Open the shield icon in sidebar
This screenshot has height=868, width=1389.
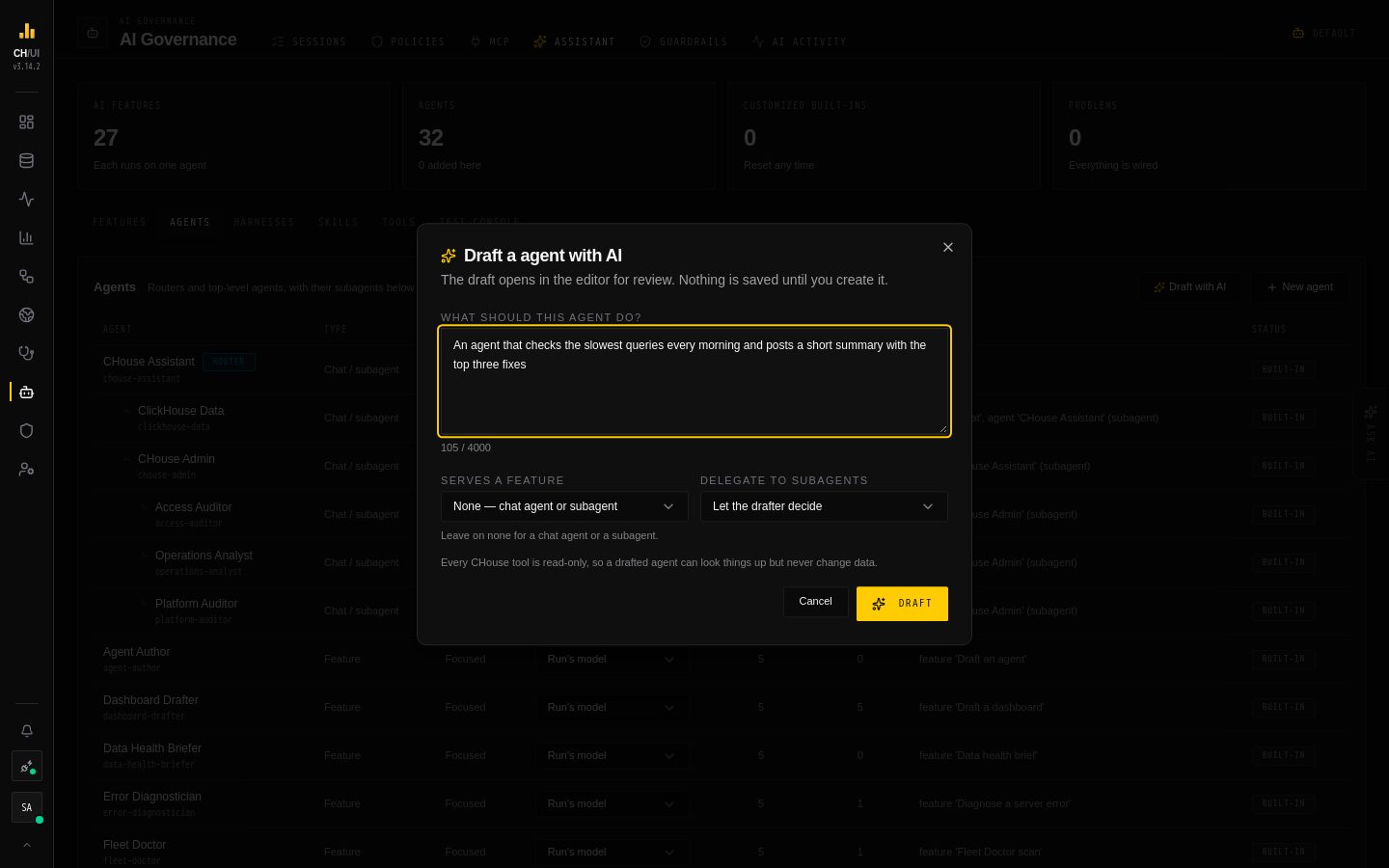pyautogui.click(x=27, y=431)
